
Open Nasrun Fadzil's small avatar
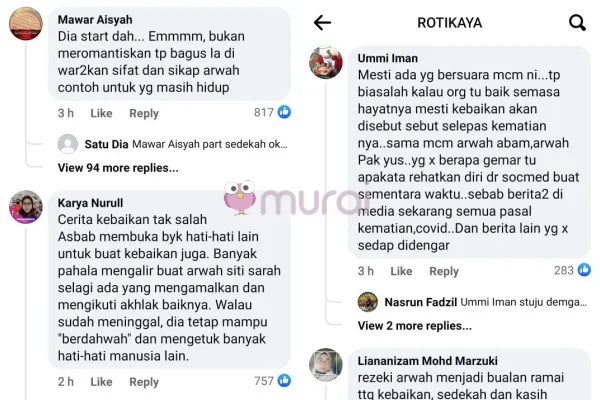click(x=368, y=302)
